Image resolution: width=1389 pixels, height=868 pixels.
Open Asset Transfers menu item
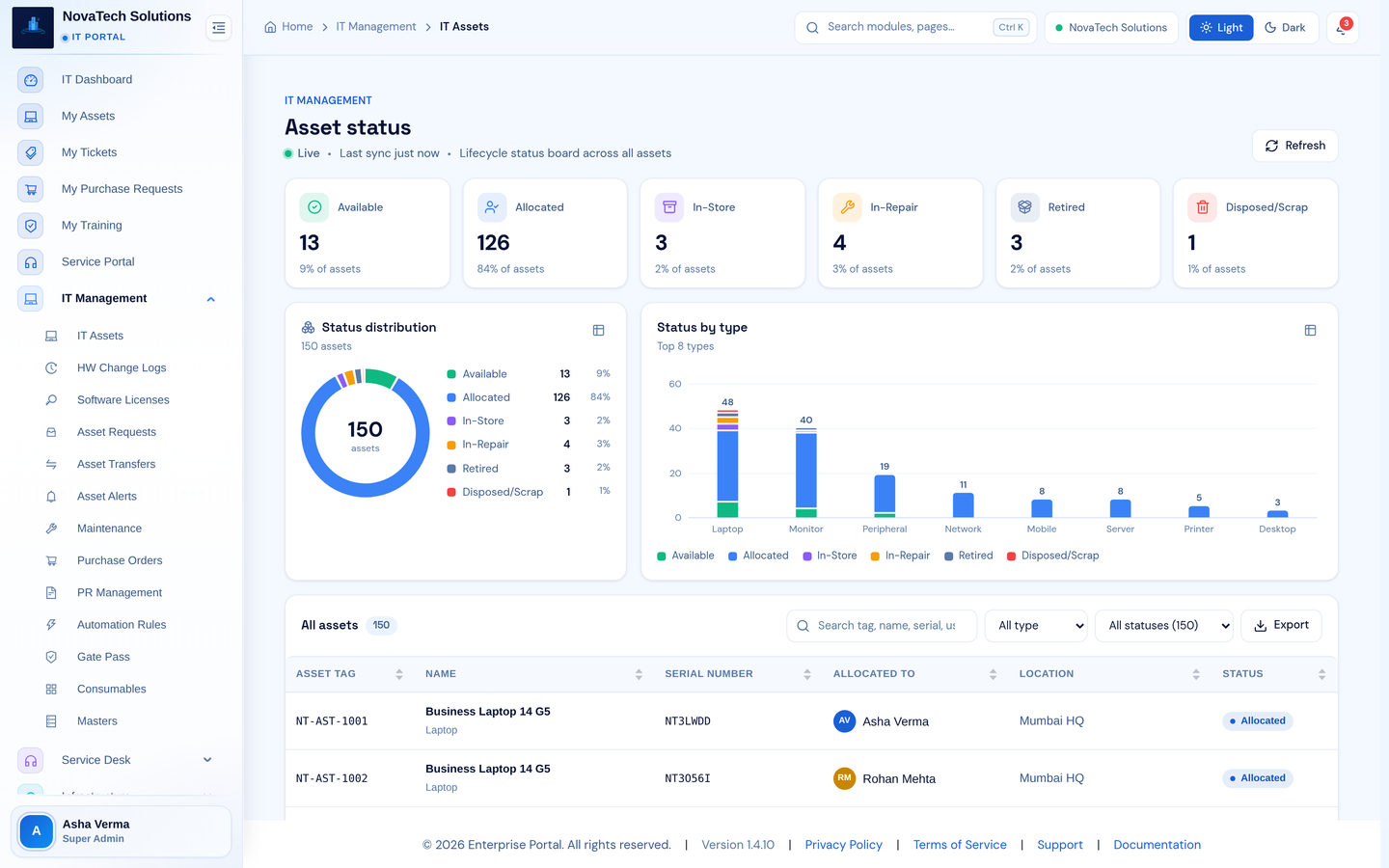click(x=116, y=465)
